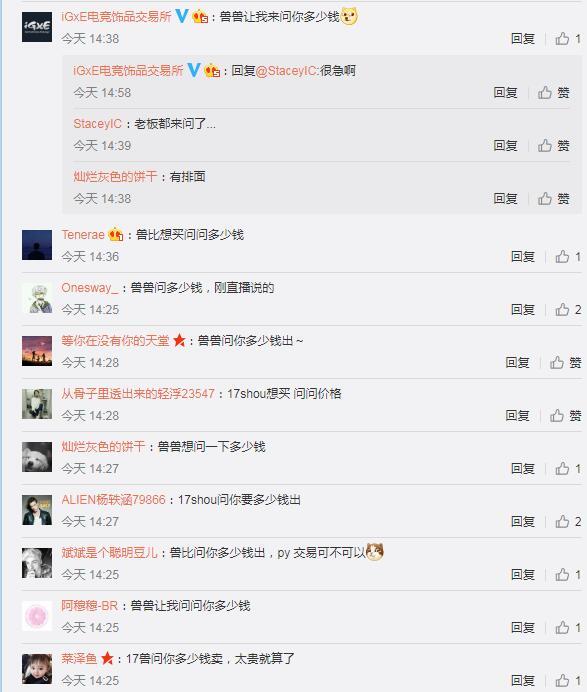The height and width of the screenshot is (692, 587).
Task: Open iGxE avatar thumbnail profile
Action: (x=37, y=27)
